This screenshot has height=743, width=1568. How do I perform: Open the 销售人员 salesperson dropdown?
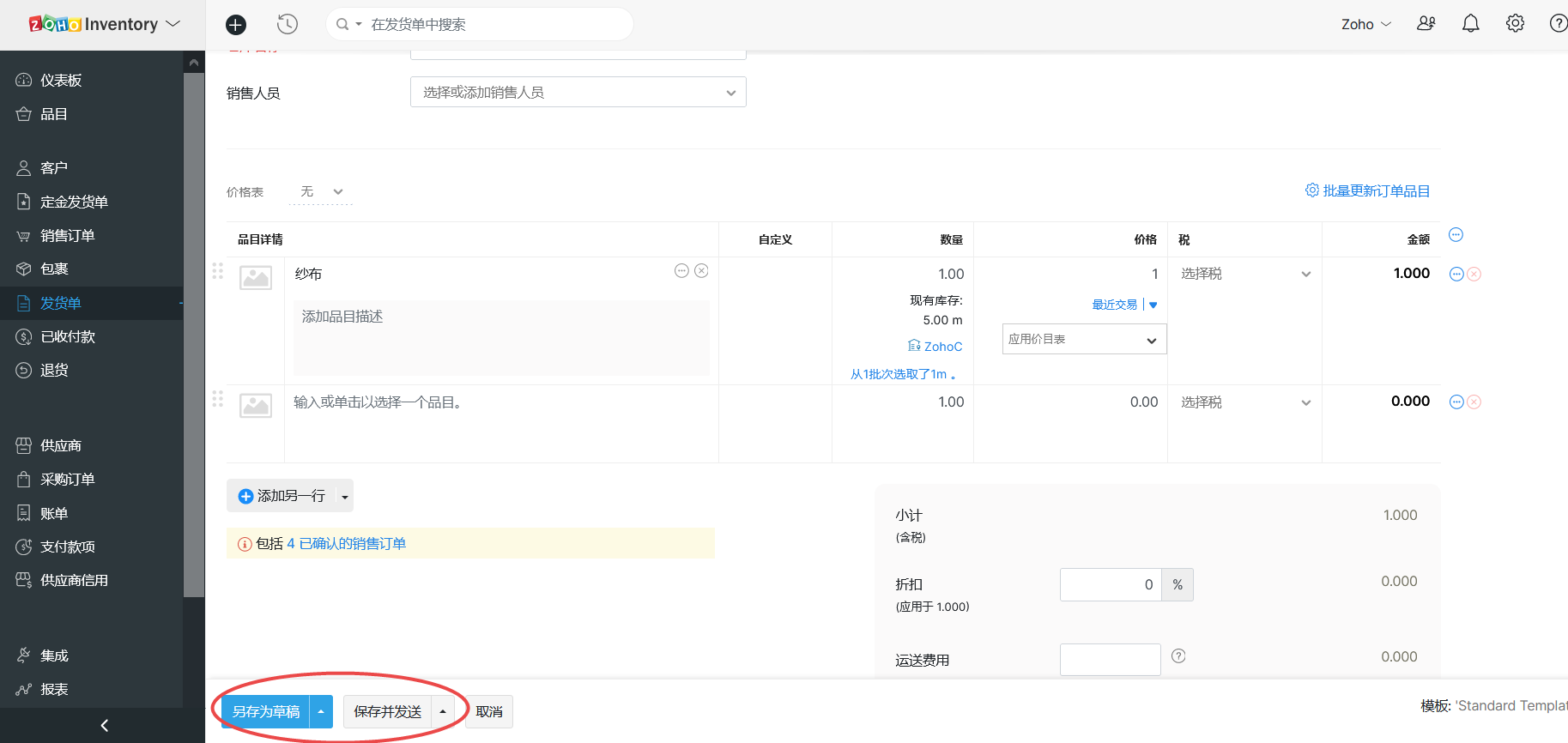[x=578, y=93]
